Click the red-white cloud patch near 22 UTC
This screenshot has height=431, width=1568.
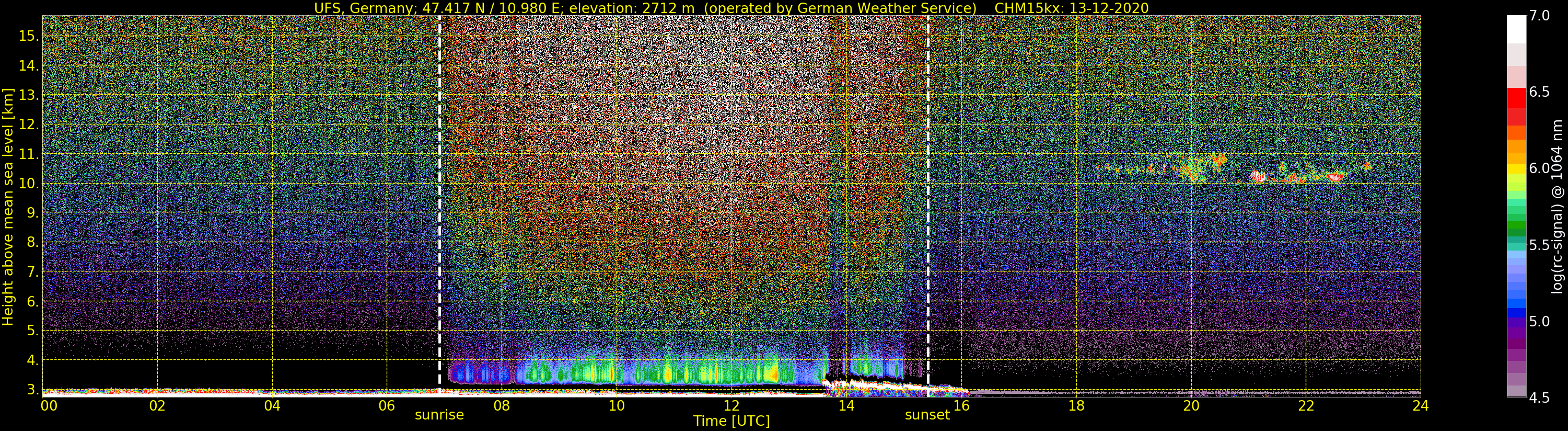point(1334,177)
